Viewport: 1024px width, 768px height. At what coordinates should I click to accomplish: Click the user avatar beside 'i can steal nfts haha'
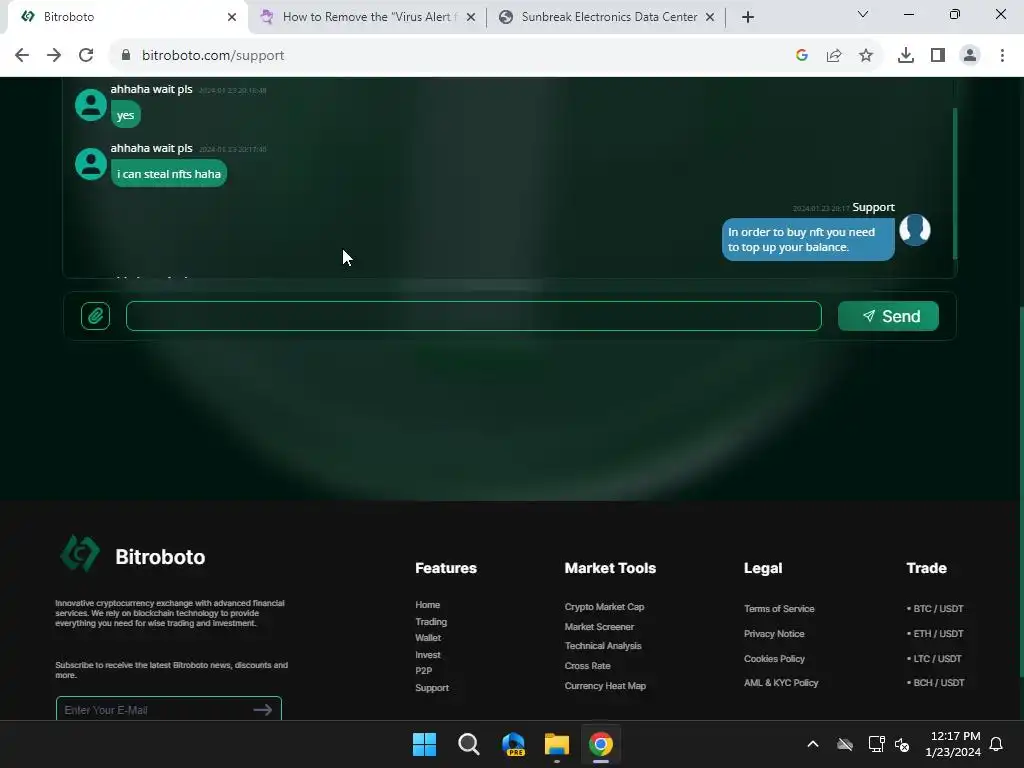click(91, 164)
